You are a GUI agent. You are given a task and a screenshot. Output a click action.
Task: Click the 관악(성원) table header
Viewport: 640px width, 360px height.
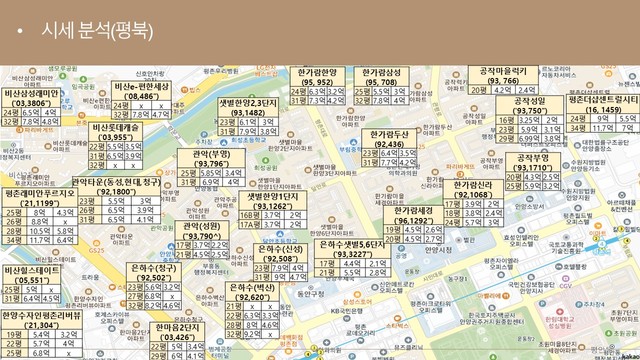coord(202,231)
